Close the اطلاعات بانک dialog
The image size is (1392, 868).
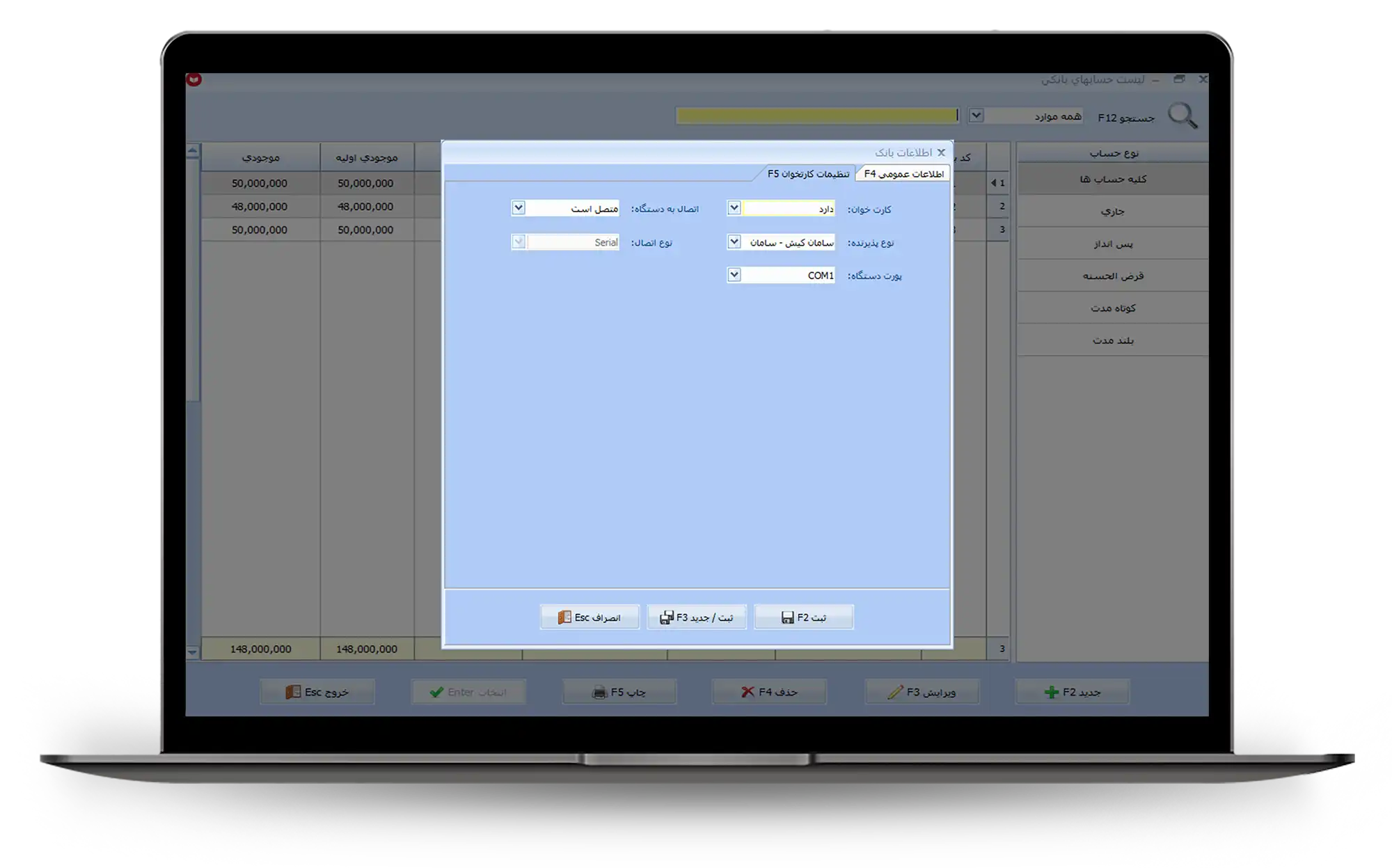[941, 152]
